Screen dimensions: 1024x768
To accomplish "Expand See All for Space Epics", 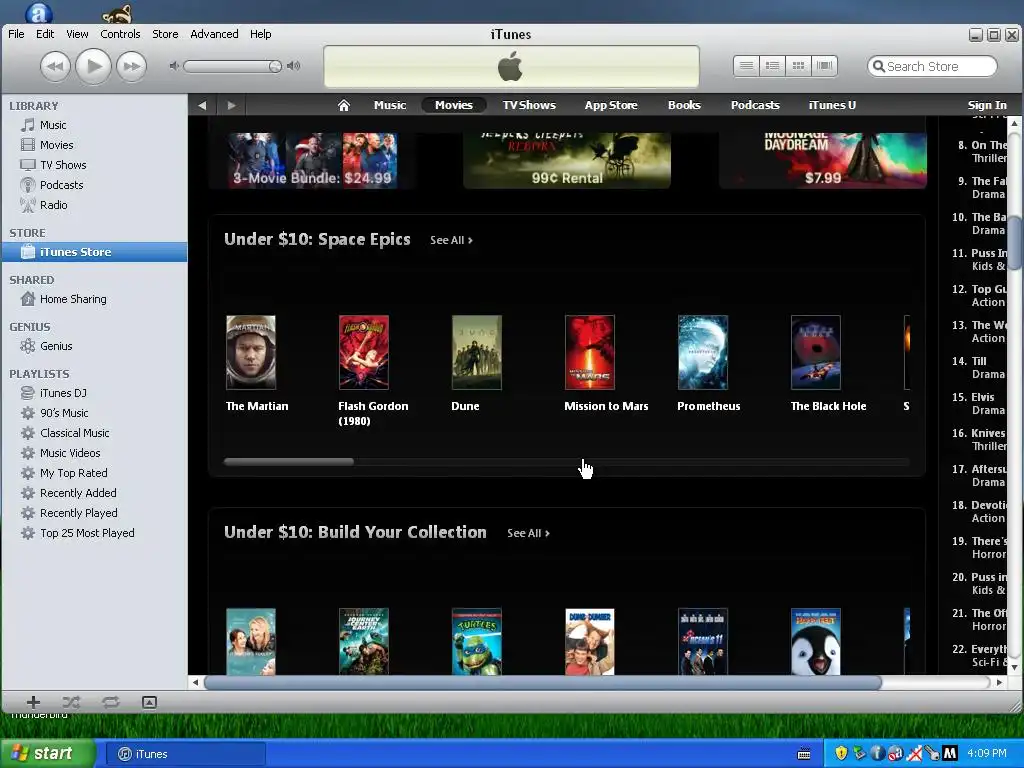I will pos(451,240).
